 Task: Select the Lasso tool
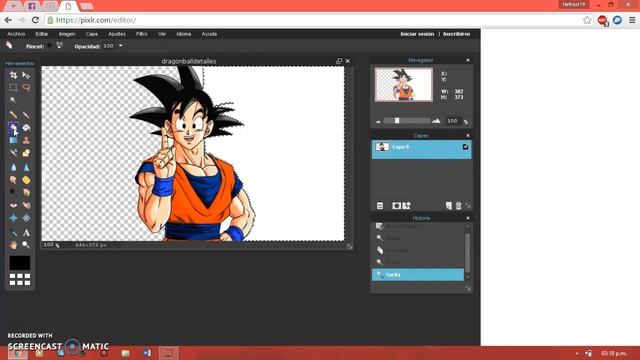[26, 87]
